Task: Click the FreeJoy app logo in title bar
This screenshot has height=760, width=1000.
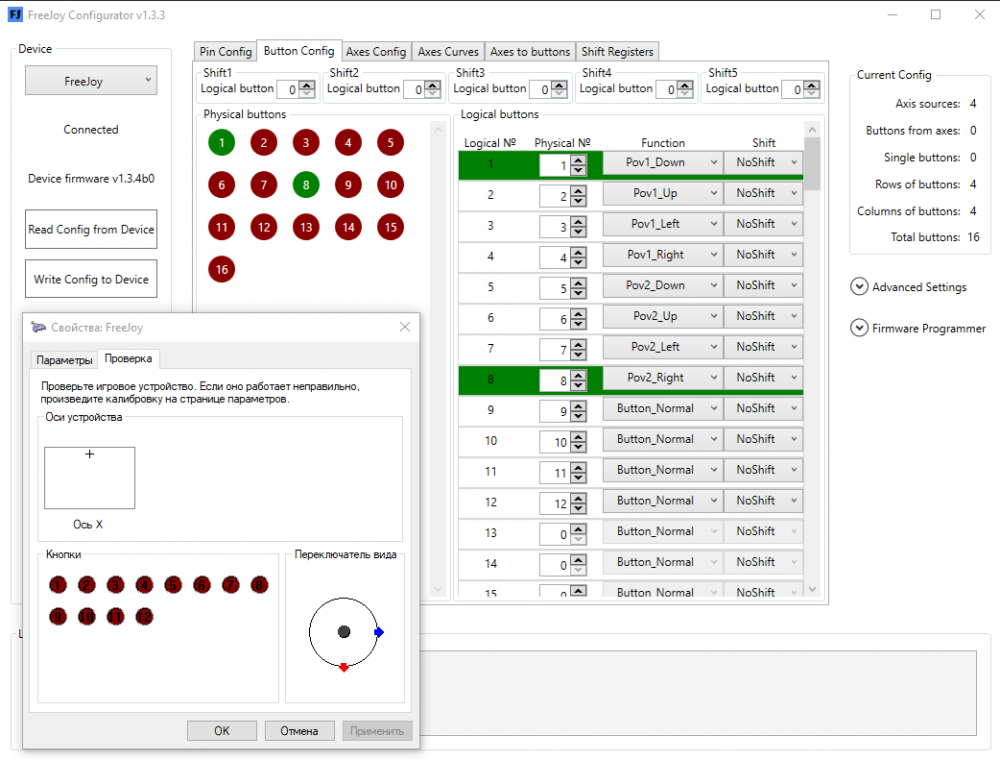Action: coord(15,14)
